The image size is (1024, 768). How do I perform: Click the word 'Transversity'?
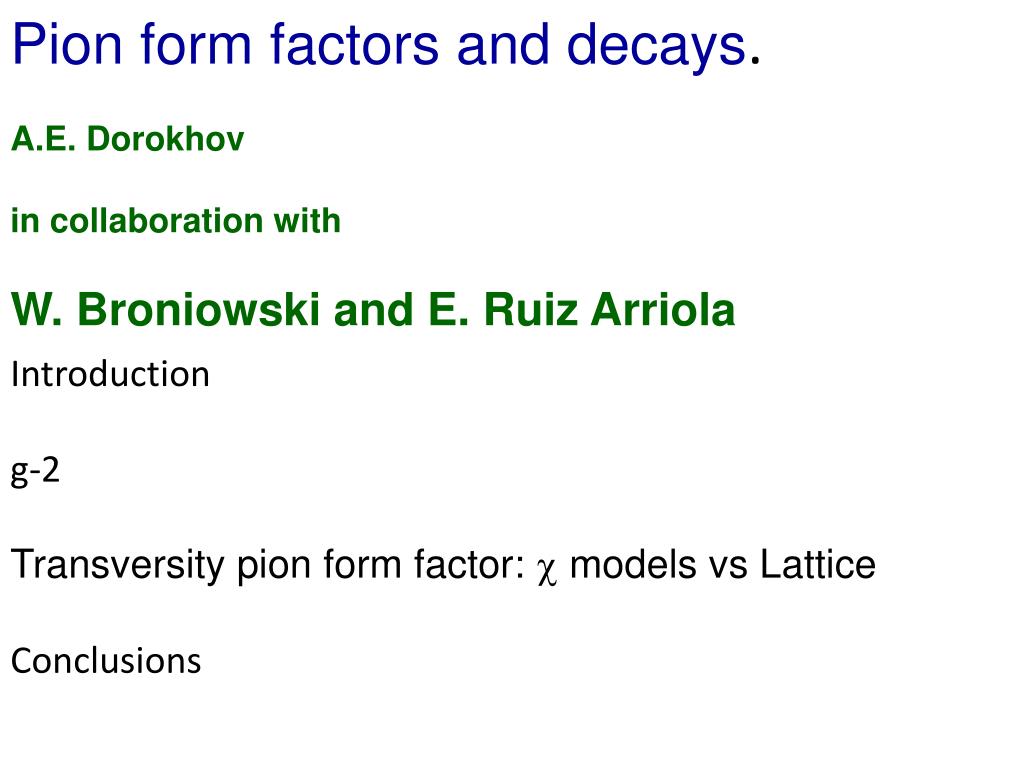tap(118, 565)
